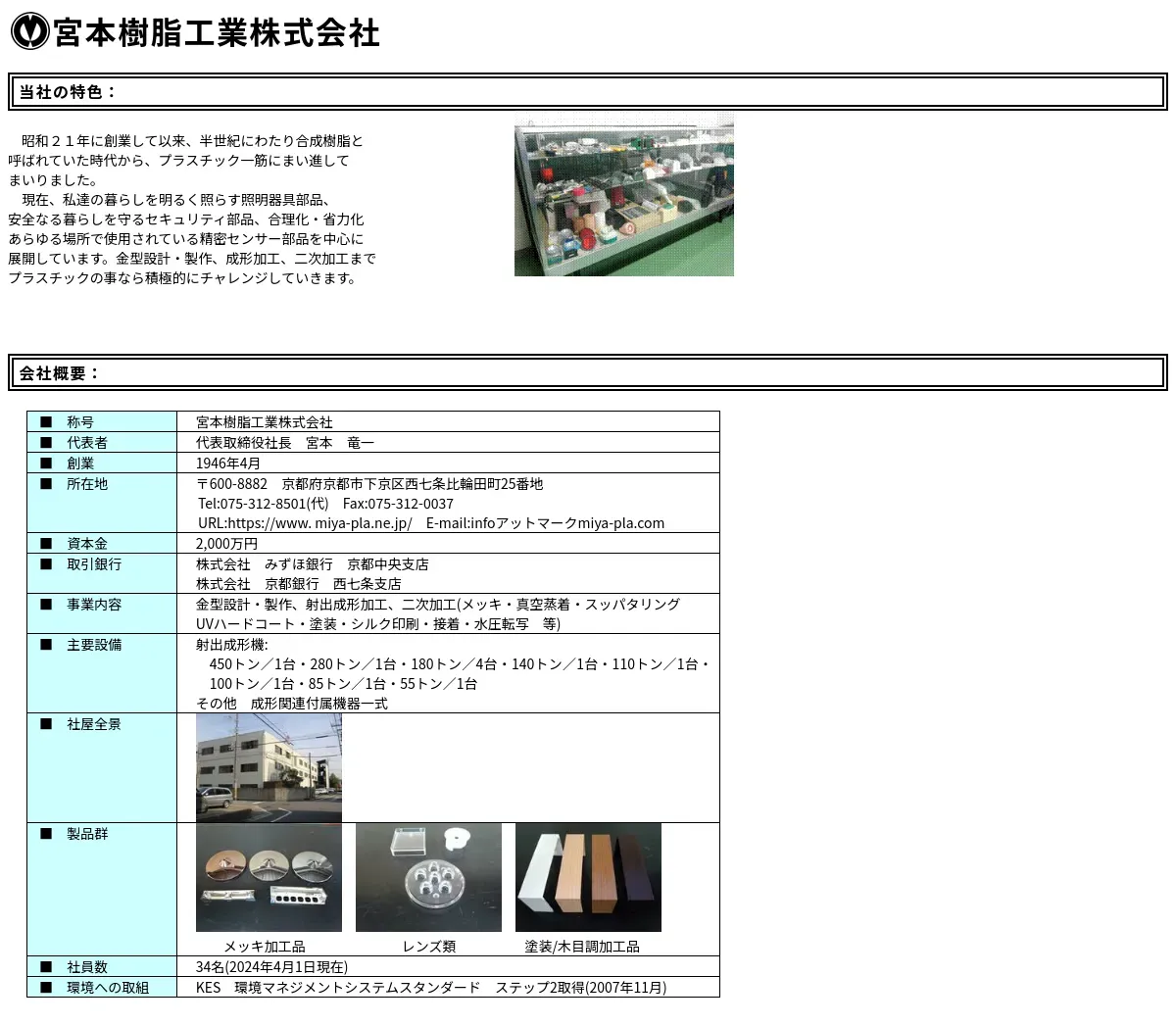The image size is (1176, 1025).
Task: Click the みずほ銀行 京都中央支店 line
Action: click(x=312, y=564)
